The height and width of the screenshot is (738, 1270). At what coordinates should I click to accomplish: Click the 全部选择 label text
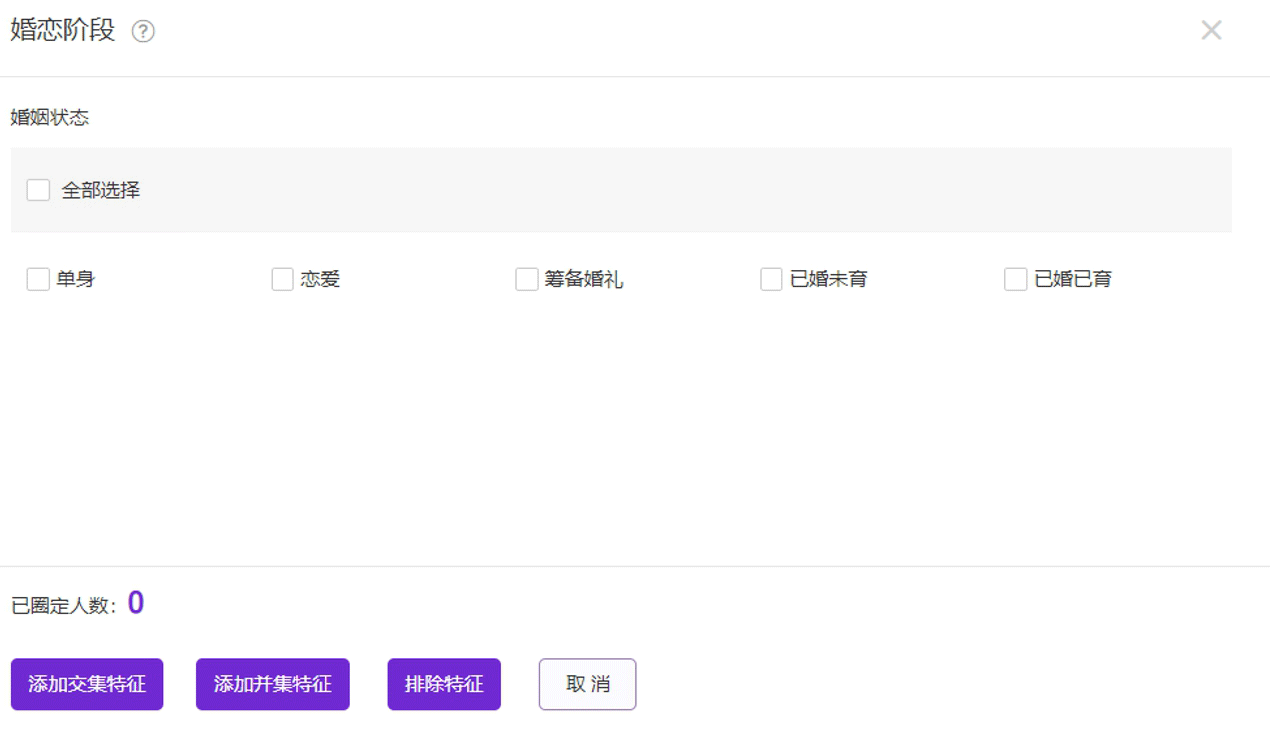(101, 190)
